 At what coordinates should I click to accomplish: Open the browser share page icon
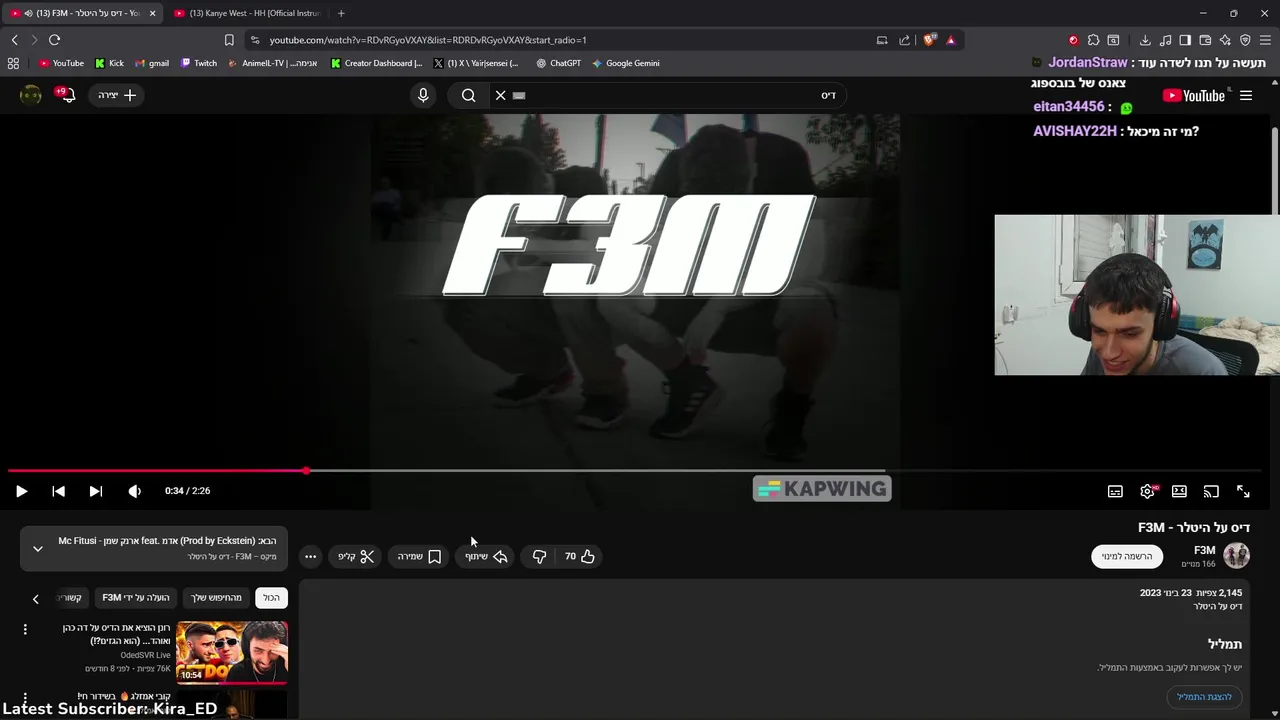(x=905, y=40)
